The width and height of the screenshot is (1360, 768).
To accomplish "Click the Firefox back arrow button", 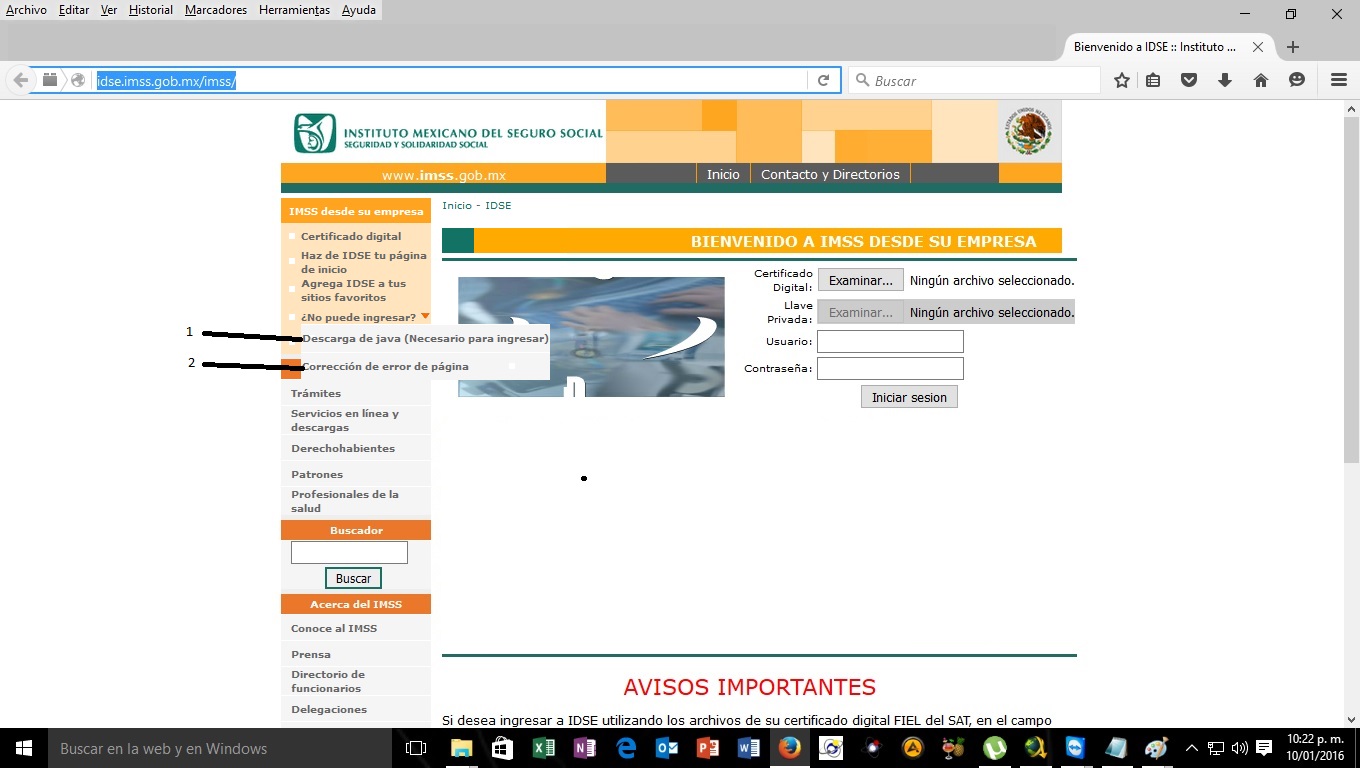I will coord(20,81).
